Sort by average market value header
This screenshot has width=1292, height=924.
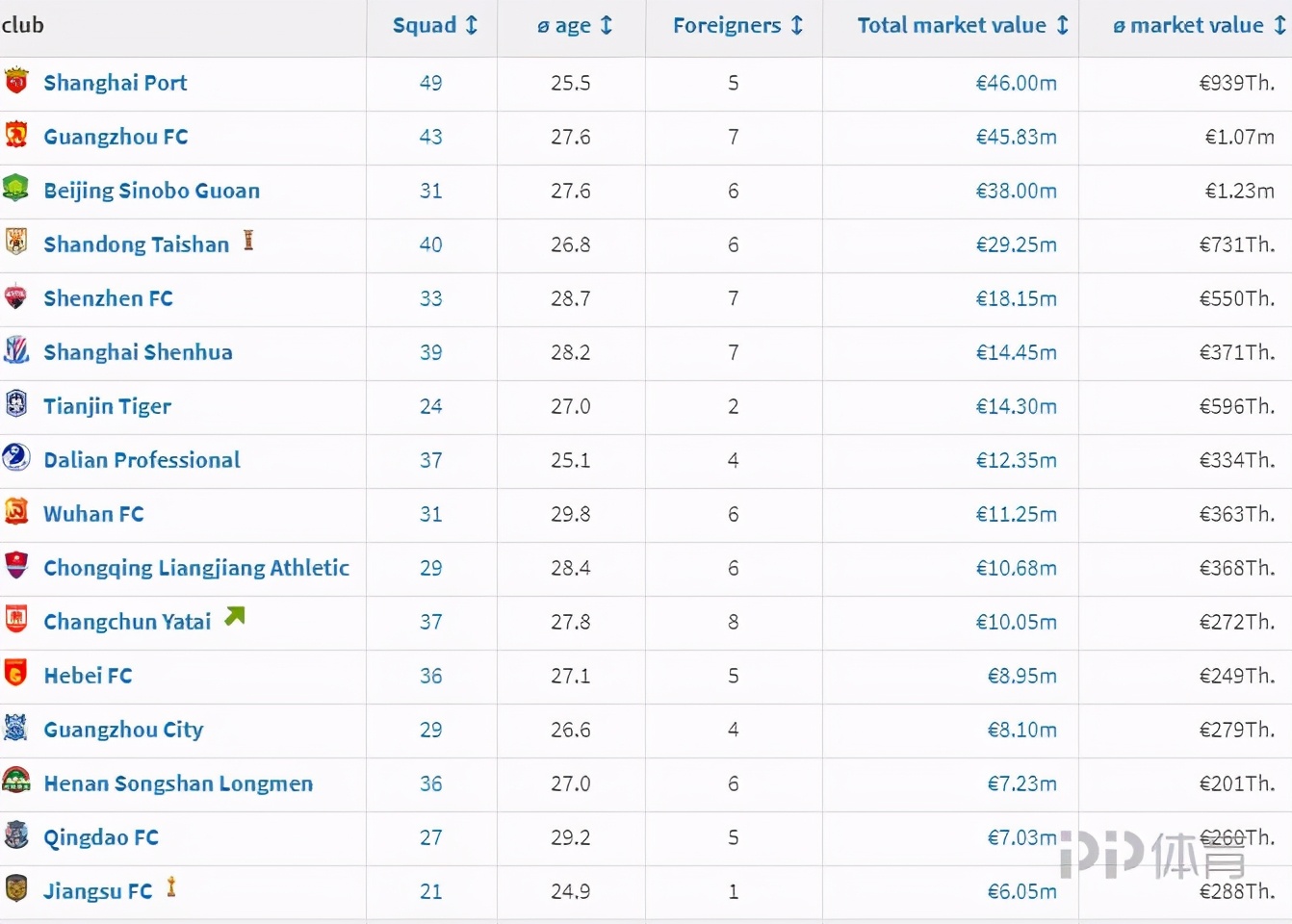click(x=1199, y=25)
